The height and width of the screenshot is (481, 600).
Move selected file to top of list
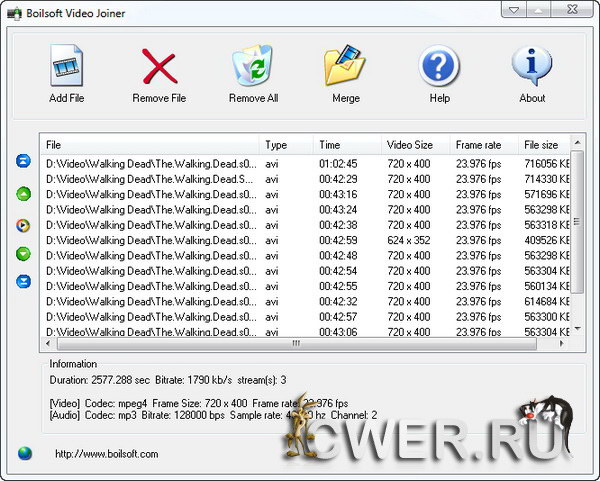23,162
